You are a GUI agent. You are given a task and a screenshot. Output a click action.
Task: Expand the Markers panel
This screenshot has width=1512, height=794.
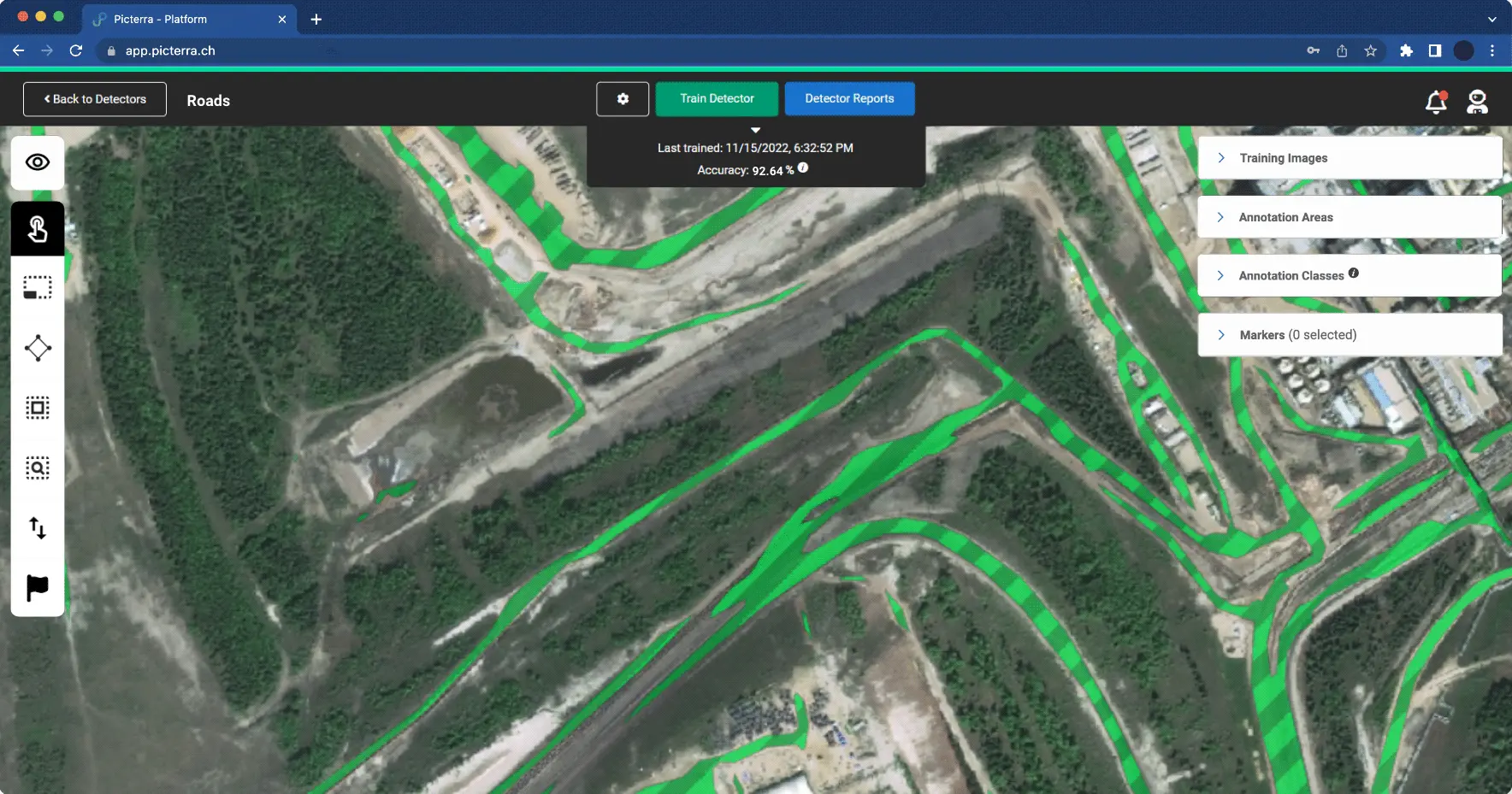click(x=1350, y=335)
